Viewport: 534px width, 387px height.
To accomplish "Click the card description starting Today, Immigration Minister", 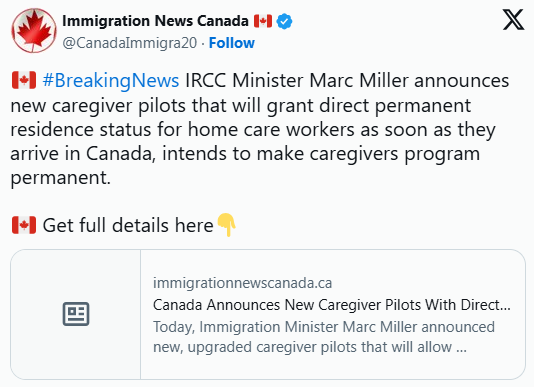I will click(324, 337).
